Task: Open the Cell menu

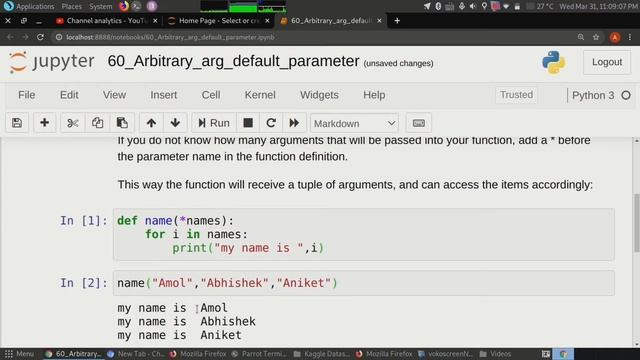Action: click(211, 95)
